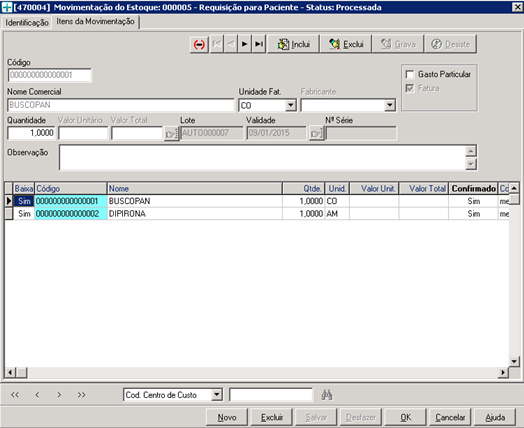
Task: Go to previous record arrow
Action: point(231,44)
